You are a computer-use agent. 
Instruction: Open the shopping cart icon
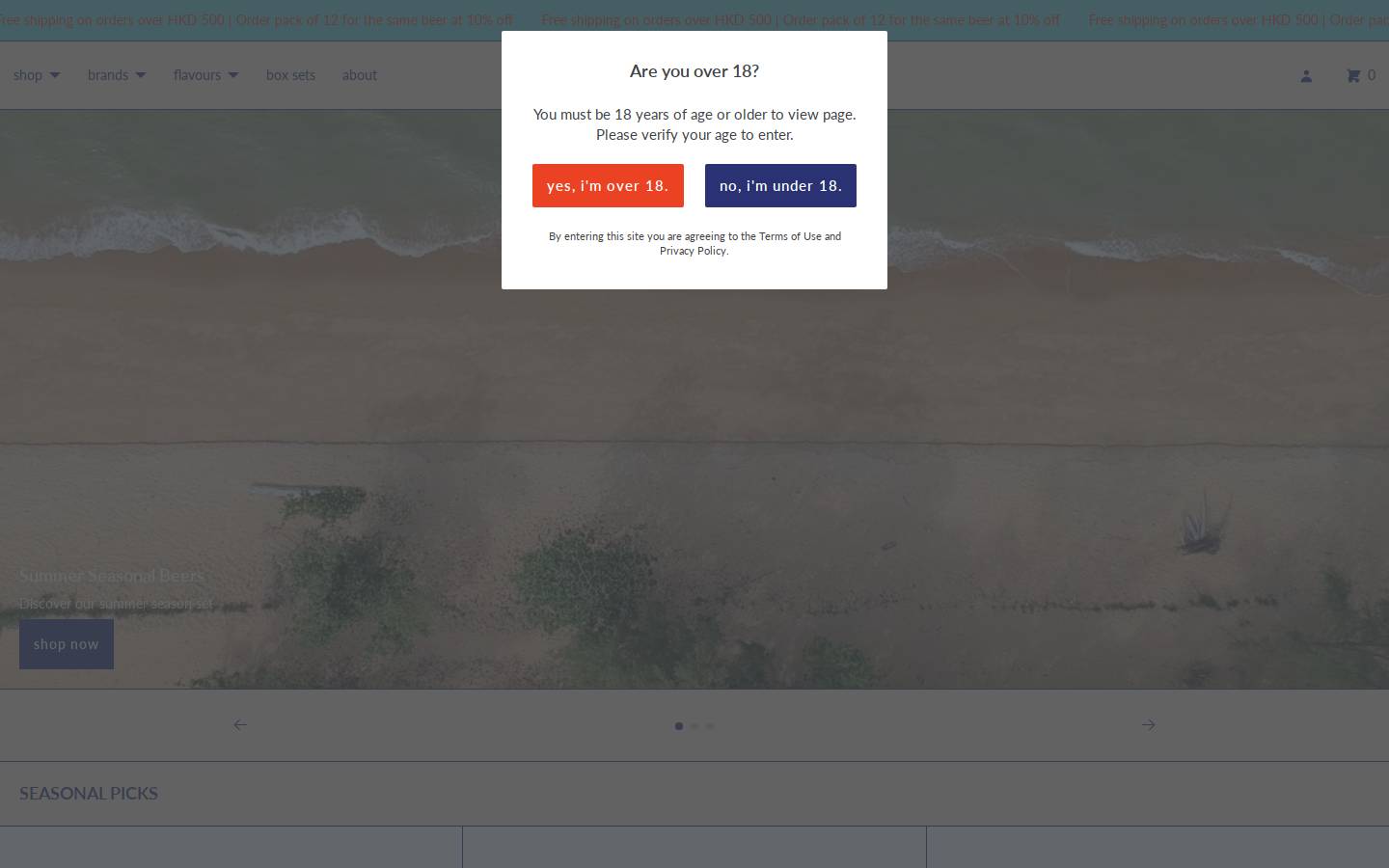[x=1353, y=75]
